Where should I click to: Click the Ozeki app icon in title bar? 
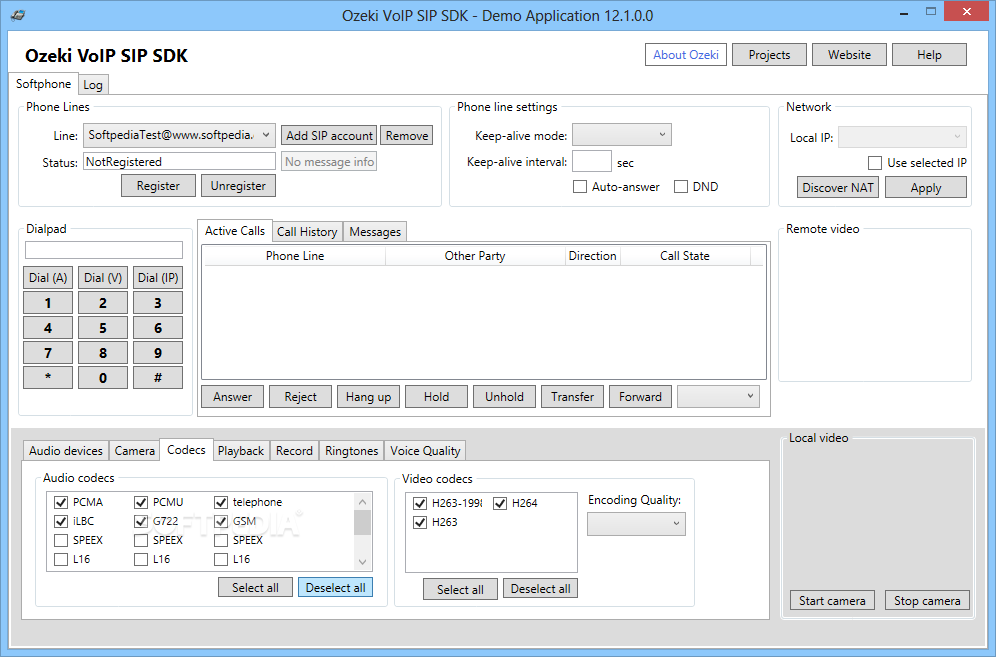[18, 15]
